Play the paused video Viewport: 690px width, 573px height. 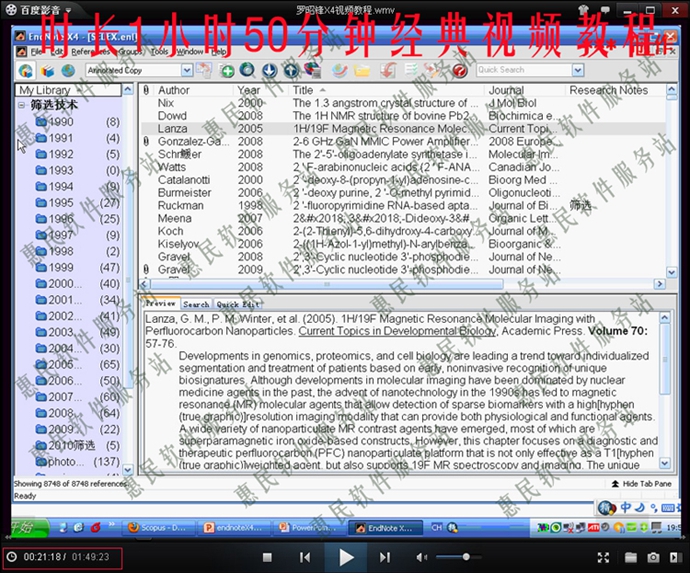click(346, 557)
